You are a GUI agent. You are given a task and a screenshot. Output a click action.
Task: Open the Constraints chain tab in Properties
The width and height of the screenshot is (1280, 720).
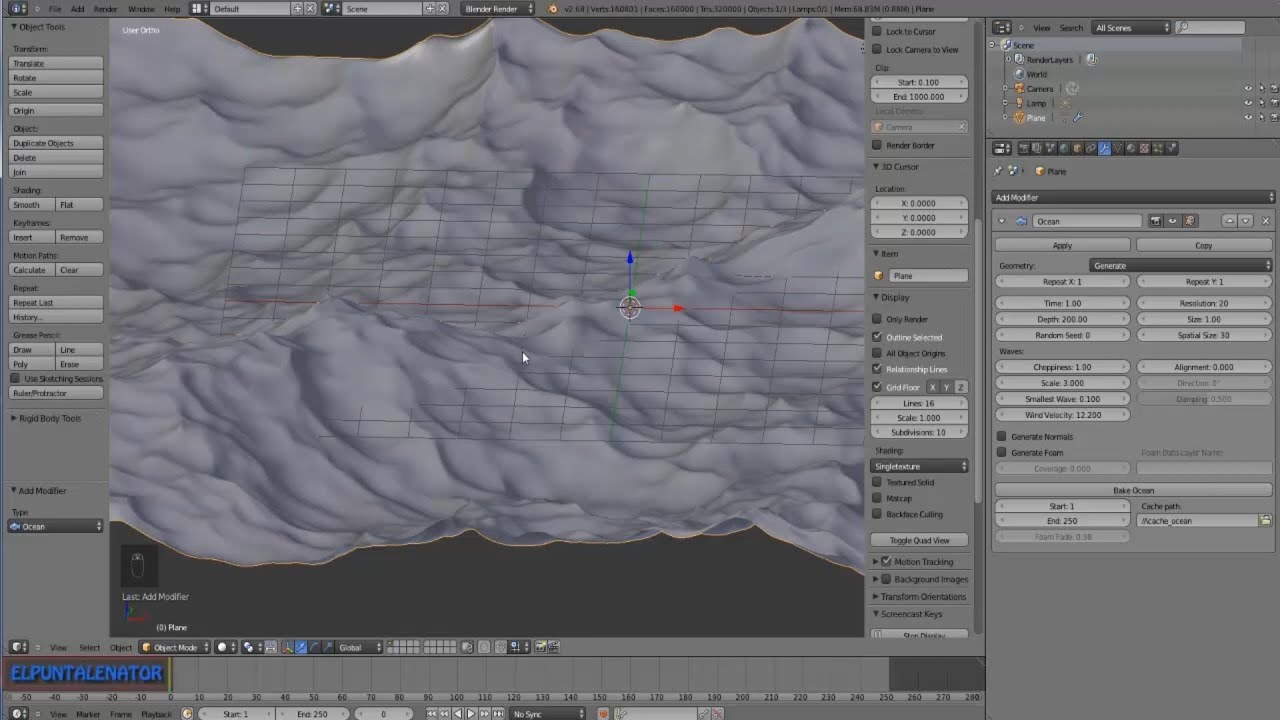point(1090,148)
